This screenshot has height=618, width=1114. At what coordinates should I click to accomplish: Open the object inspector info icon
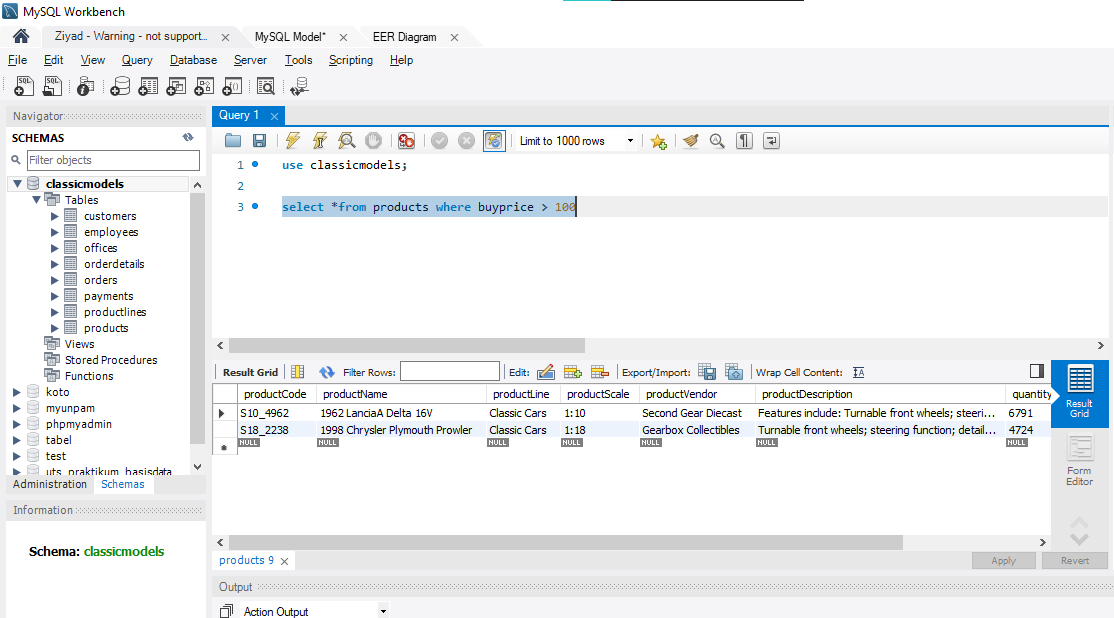point(85,87)
